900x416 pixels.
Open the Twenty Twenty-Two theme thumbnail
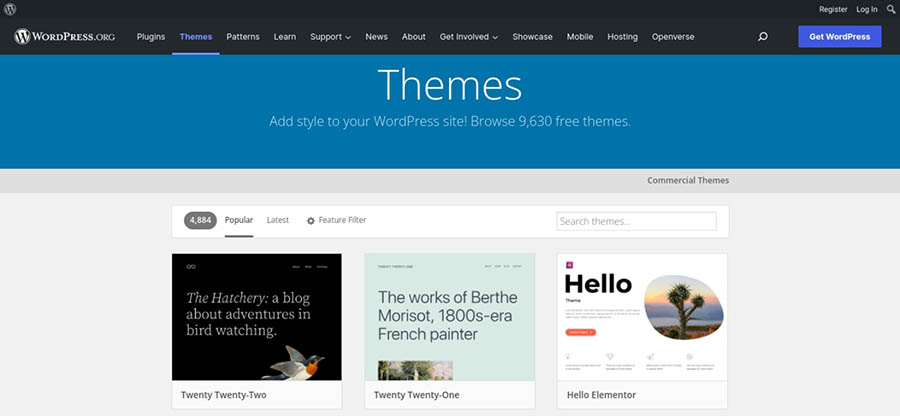tap(257, 317)
